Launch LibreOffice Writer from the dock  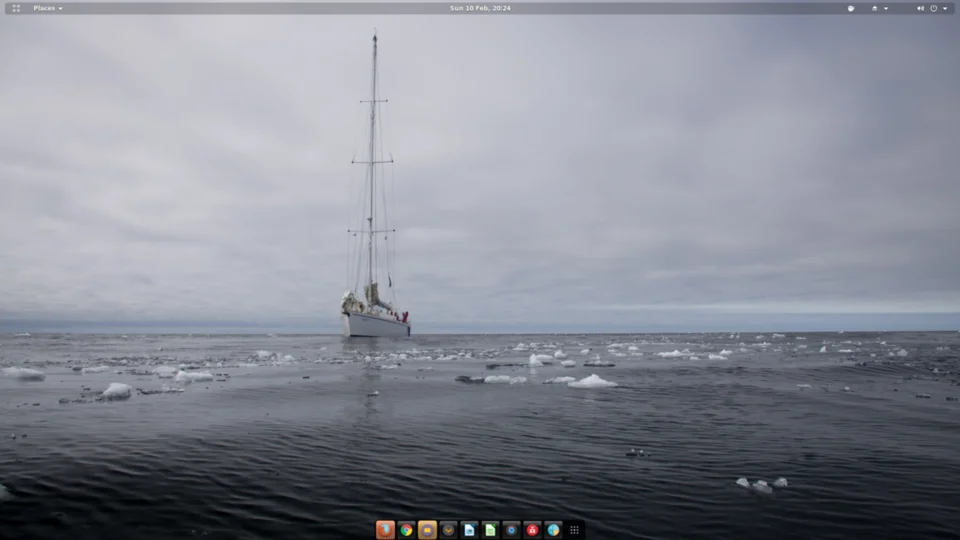tap(469, 530)
